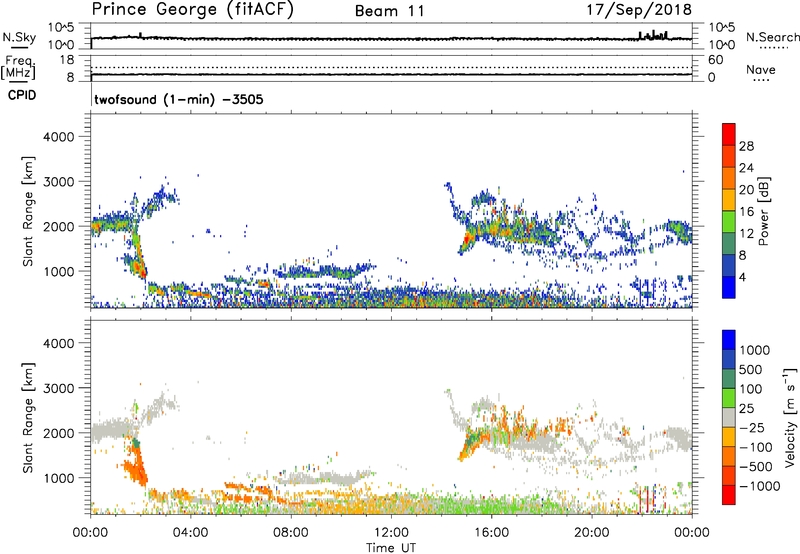Screen dimensions: 800x554
Task: Select the bottom blue segment of the Power colorbar
Action: [729, 287]
